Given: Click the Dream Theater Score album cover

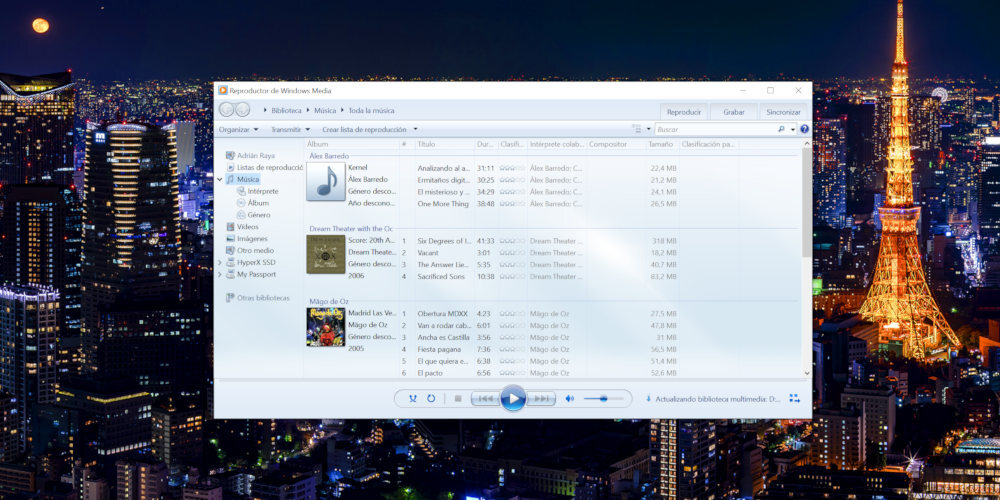Looking at the screenshot, I should coord(326,254).
